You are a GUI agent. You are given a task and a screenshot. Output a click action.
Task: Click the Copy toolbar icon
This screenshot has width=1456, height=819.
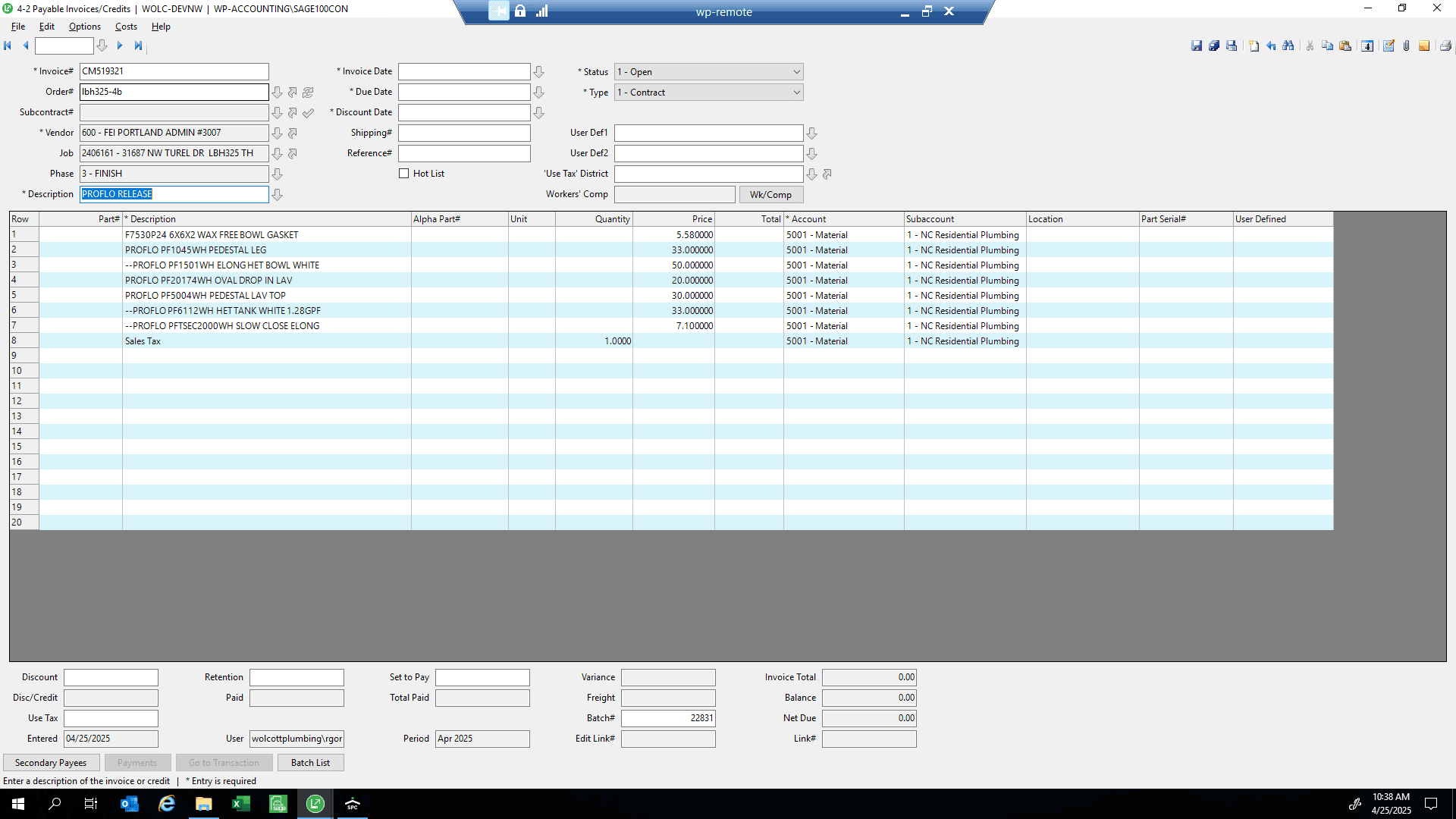pyautogui.click(x=1327, y=46)
